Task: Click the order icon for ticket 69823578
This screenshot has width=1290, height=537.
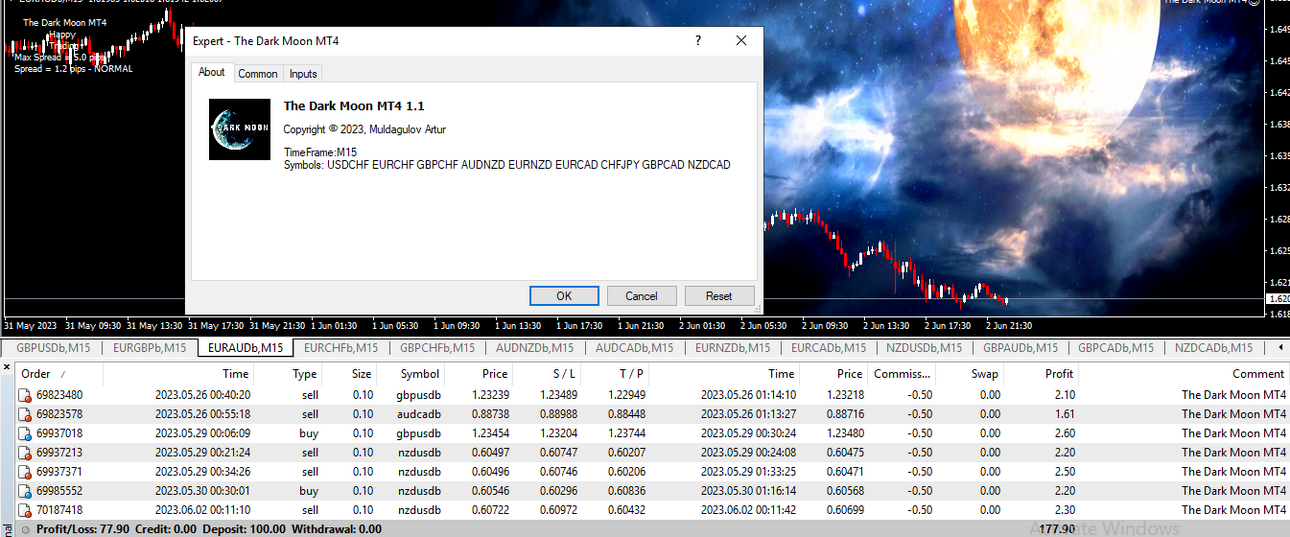Action: click(x=25, y=414)
